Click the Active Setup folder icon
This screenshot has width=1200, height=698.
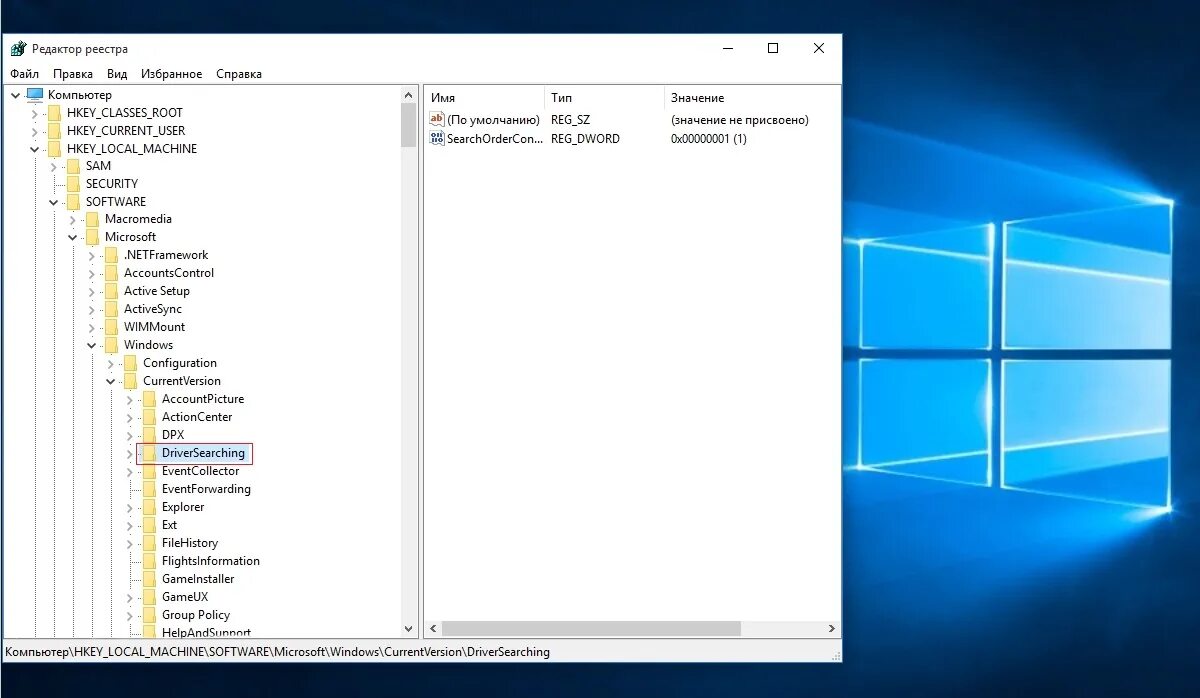coord(111,291)
